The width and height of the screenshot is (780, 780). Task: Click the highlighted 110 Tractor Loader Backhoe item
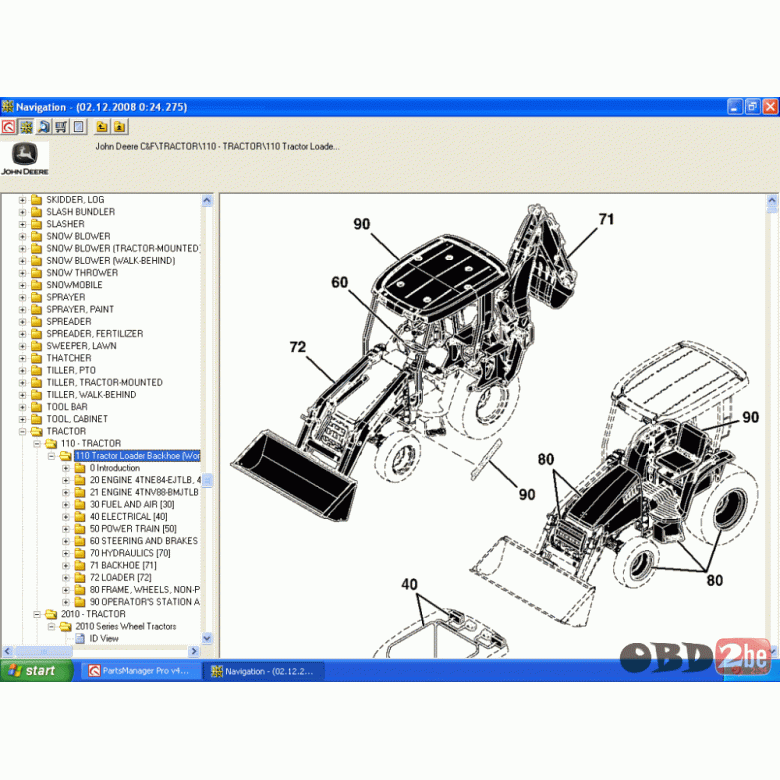(x=137, y=456)
